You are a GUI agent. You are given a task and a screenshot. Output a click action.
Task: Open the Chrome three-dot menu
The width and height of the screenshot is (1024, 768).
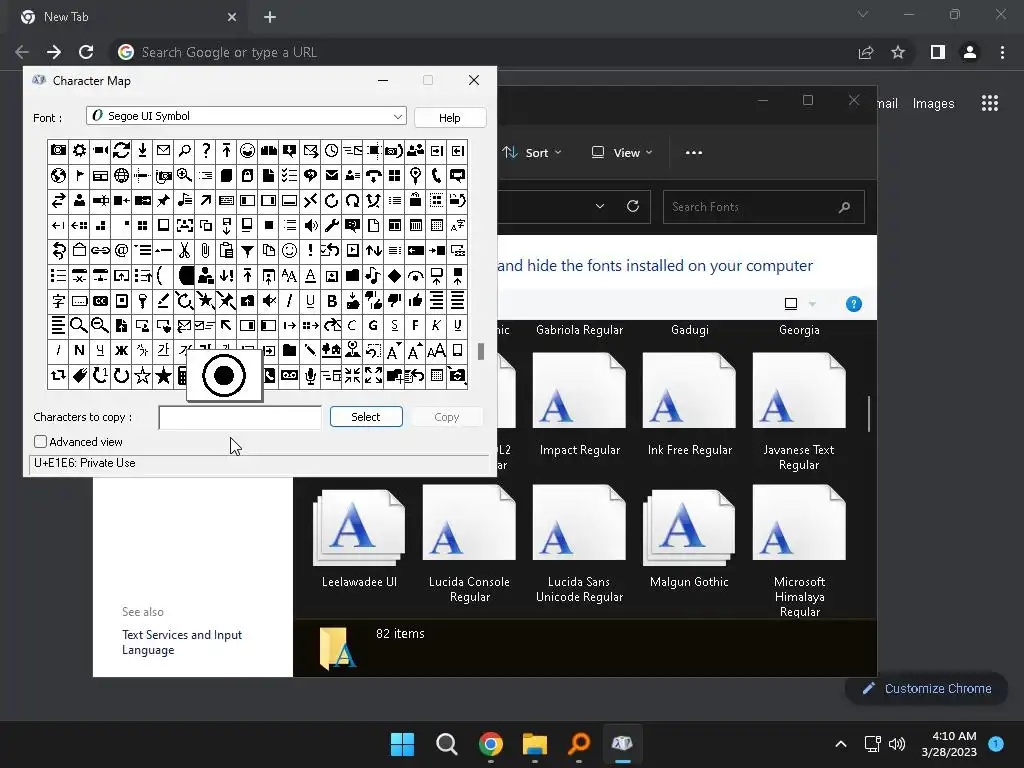pyautogui.click(x=1002, y=52)
